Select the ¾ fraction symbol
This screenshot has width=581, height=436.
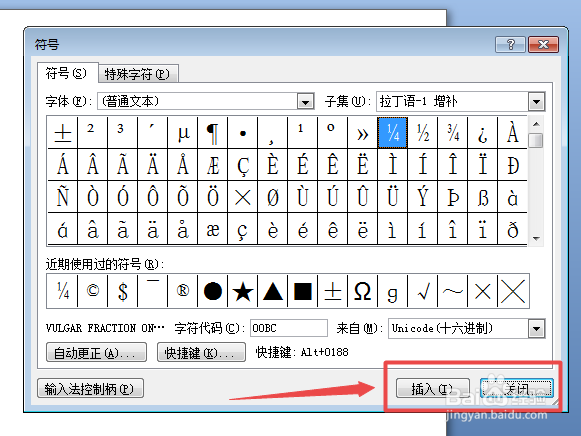point(453,133)
